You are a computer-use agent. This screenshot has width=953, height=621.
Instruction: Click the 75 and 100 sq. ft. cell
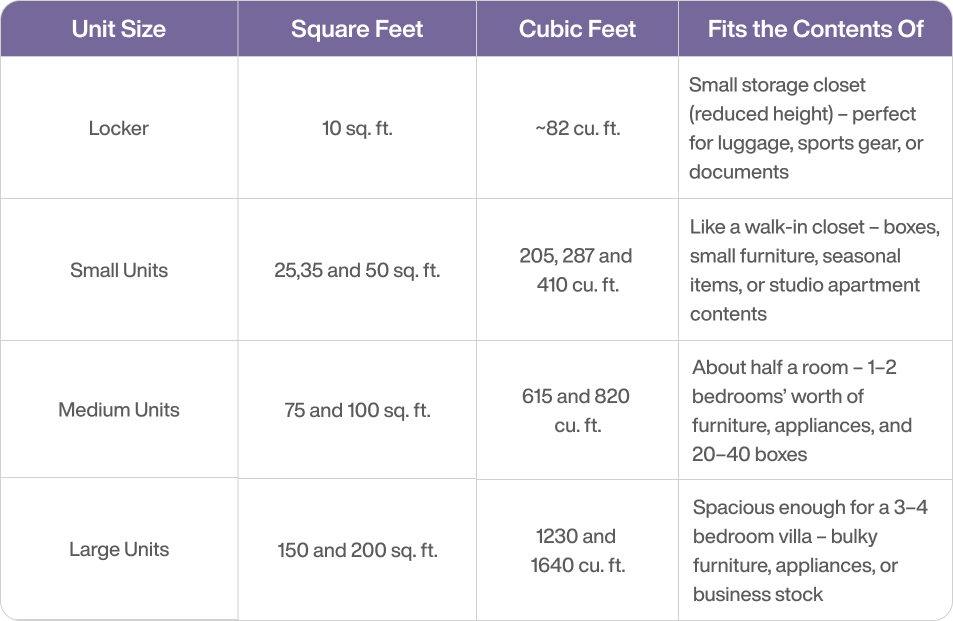point(357,410)
